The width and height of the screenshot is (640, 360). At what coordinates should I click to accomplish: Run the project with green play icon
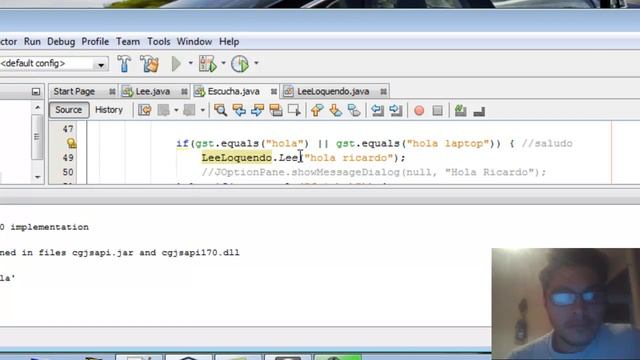[176, 64]
